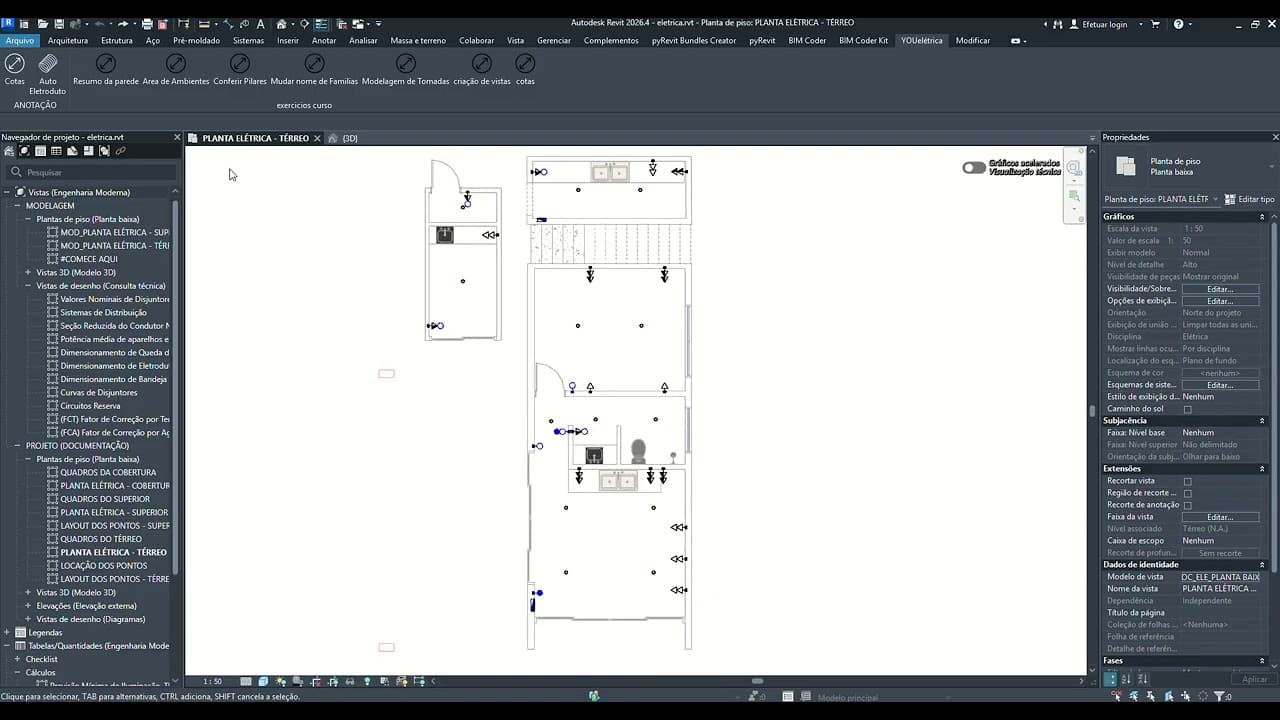Click the Editar tipo button
Screen dimensions: 1280x720
[1250, 199]
